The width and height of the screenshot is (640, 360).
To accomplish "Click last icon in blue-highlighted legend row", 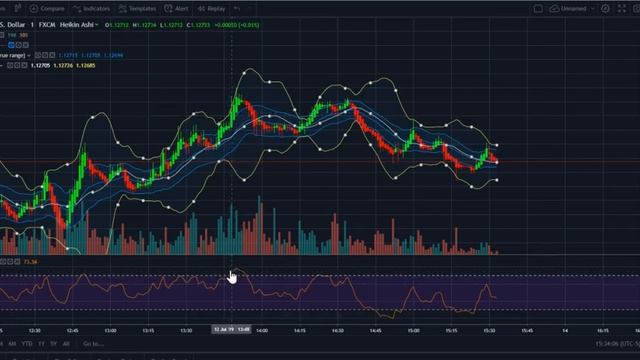I will click(26, 45).
